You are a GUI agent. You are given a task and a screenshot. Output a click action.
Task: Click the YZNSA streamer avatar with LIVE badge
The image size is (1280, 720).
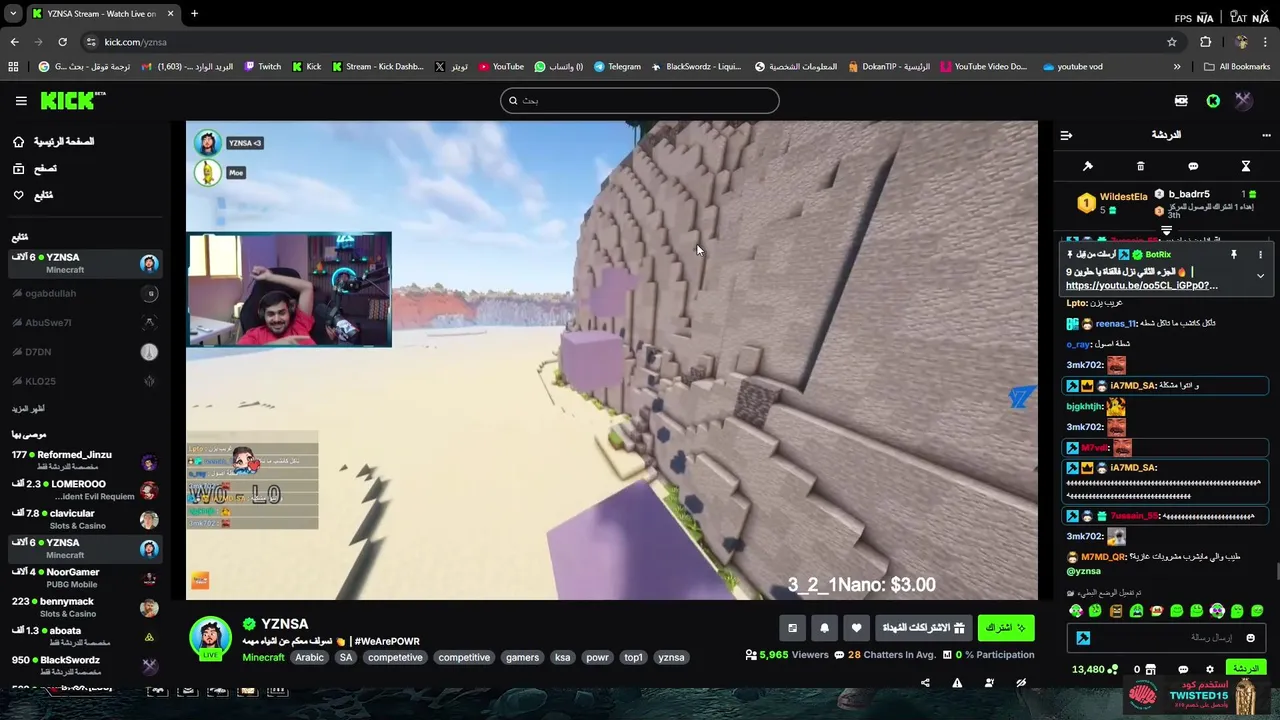pyautogui.click(x=210, y=639)
